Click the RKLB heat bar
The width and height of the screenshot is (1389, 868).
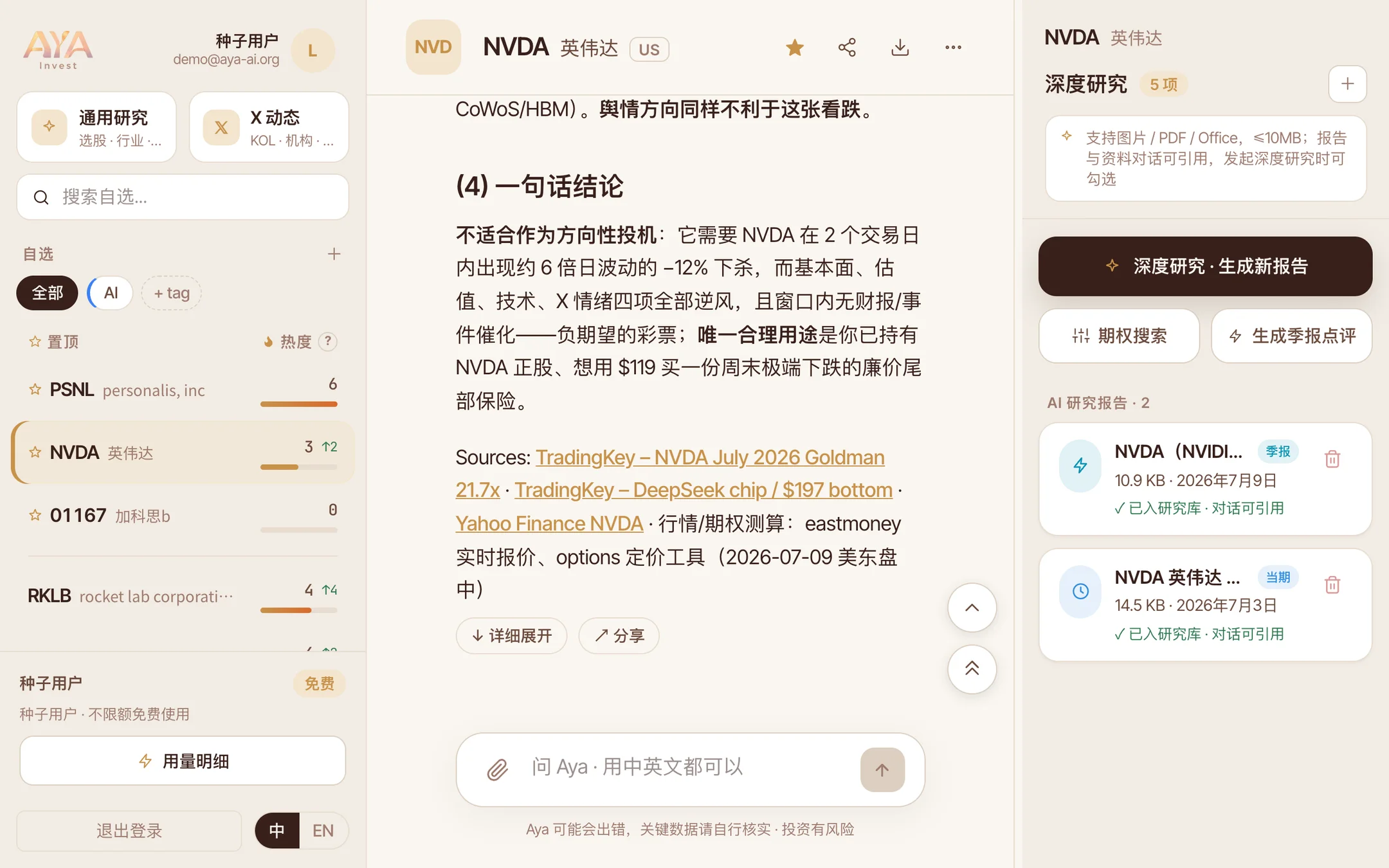point(298,610)
